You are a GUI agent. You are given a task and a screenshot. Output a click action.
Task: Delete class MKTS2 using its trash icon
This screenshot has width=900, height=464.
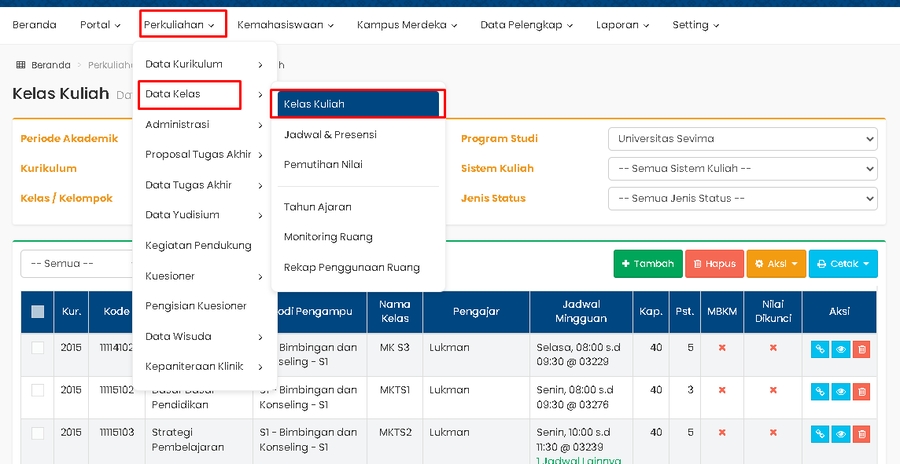[x=861, y=434]
